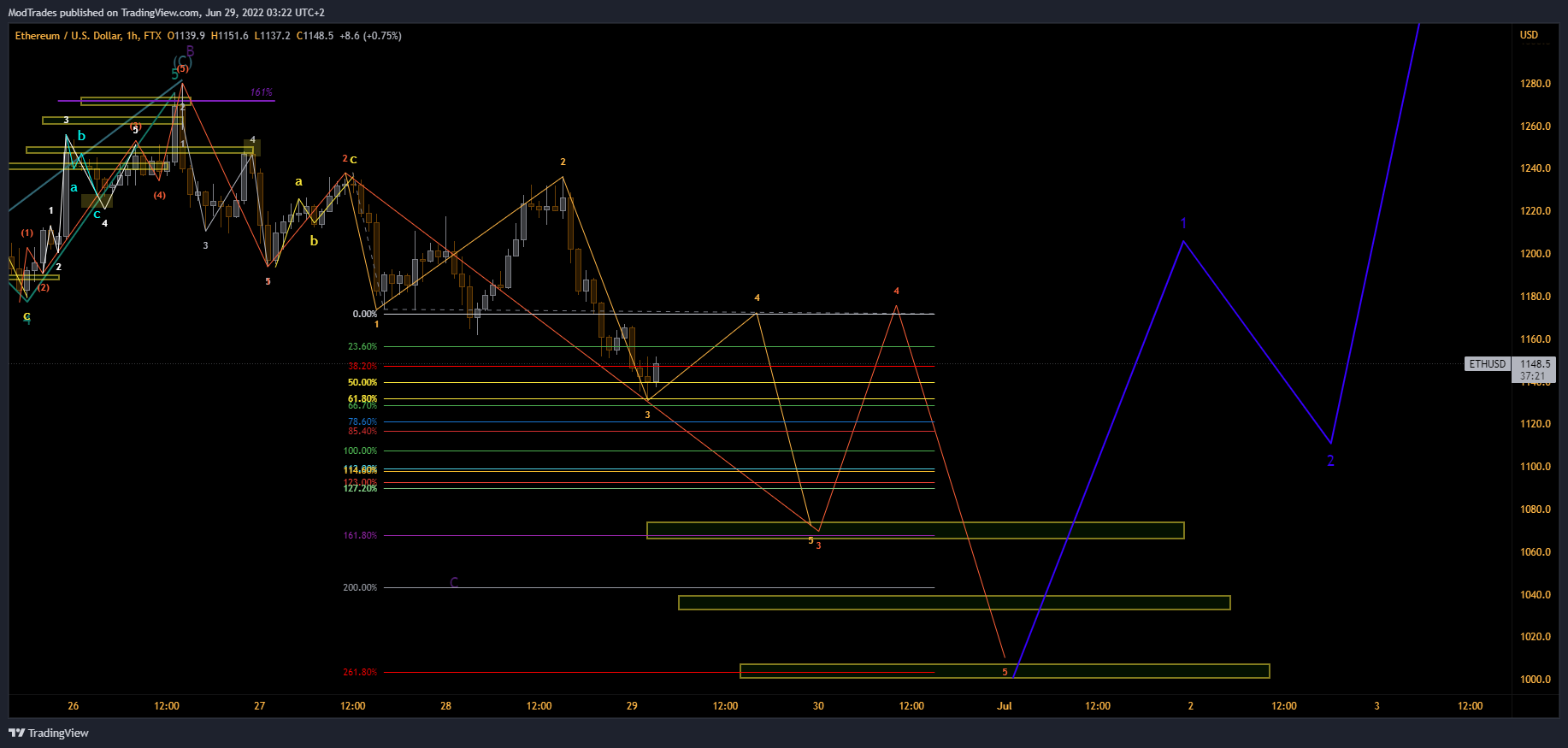The width and height of the screenshot is (1568, 748).
Task: Select the green zone box near 1040 price
Action: coord(954,603)
